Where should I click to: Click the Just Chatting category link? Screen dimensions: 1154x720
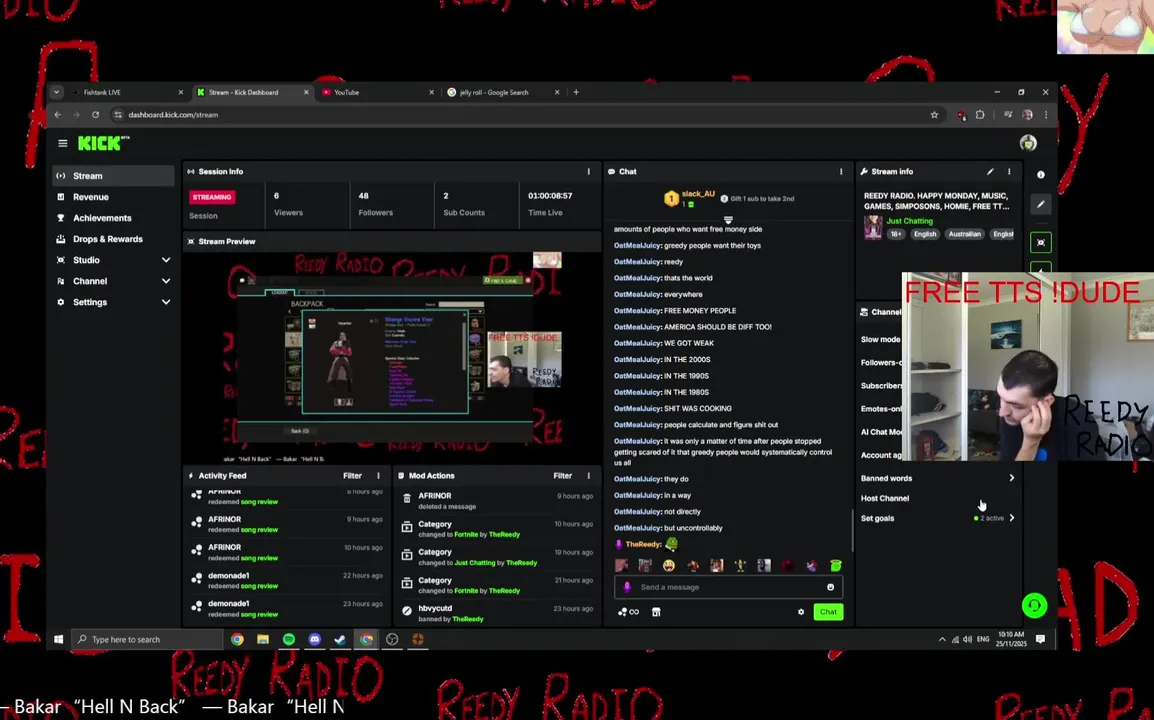tap(909, 221)
